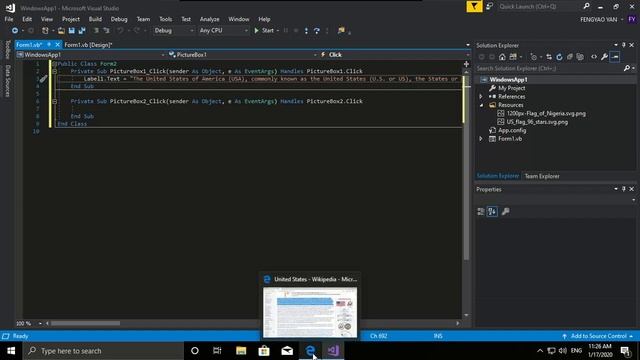Click the Solution Explorer Refresh icon
The width and height of the screenshot is (640, 360).
tap(559, 57)
